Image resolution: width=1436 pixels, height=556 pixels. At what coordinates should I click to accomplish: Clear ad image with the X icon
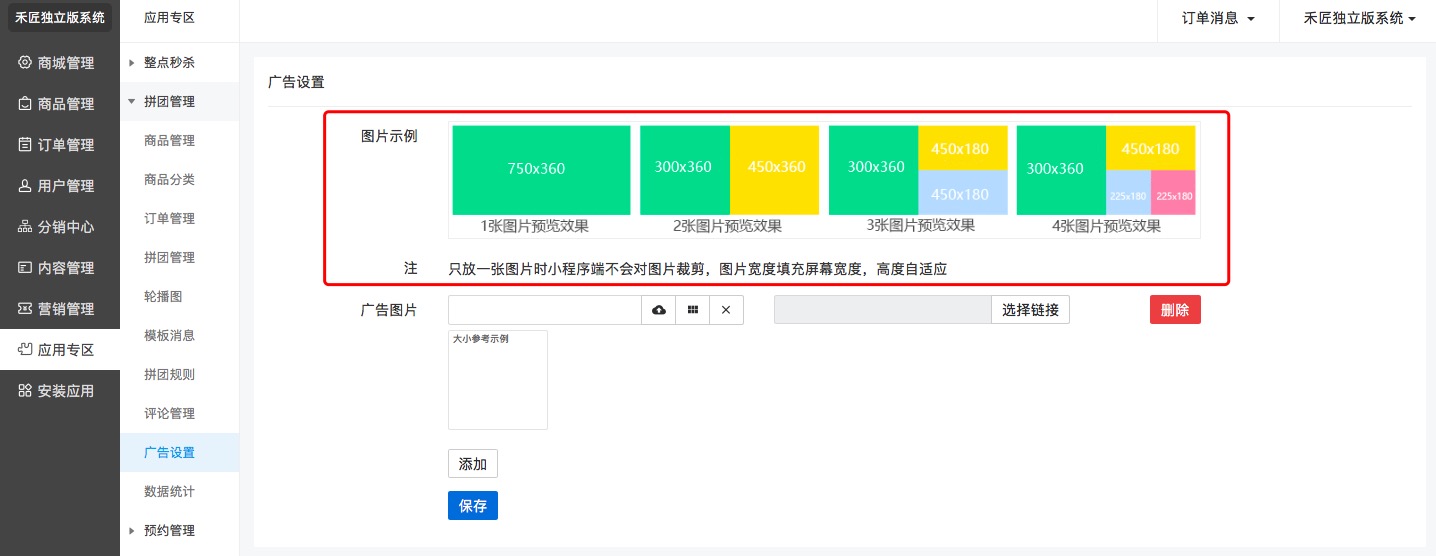(726, 310)
